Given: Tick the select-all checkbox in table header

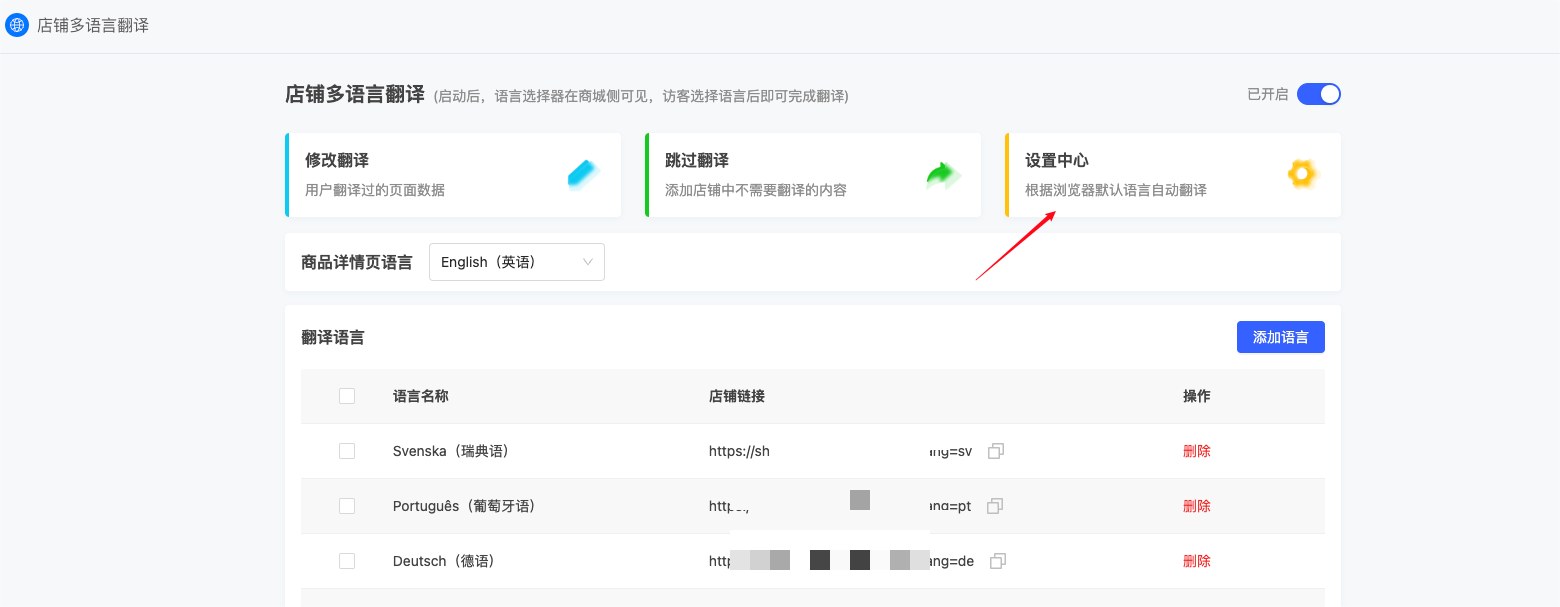Looking at the screenshot, I should (x=347, y=396).
